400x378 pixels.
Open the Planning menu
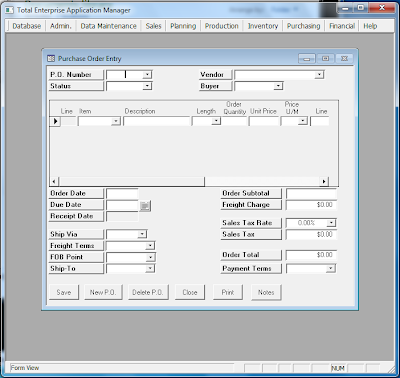point(183,26)
